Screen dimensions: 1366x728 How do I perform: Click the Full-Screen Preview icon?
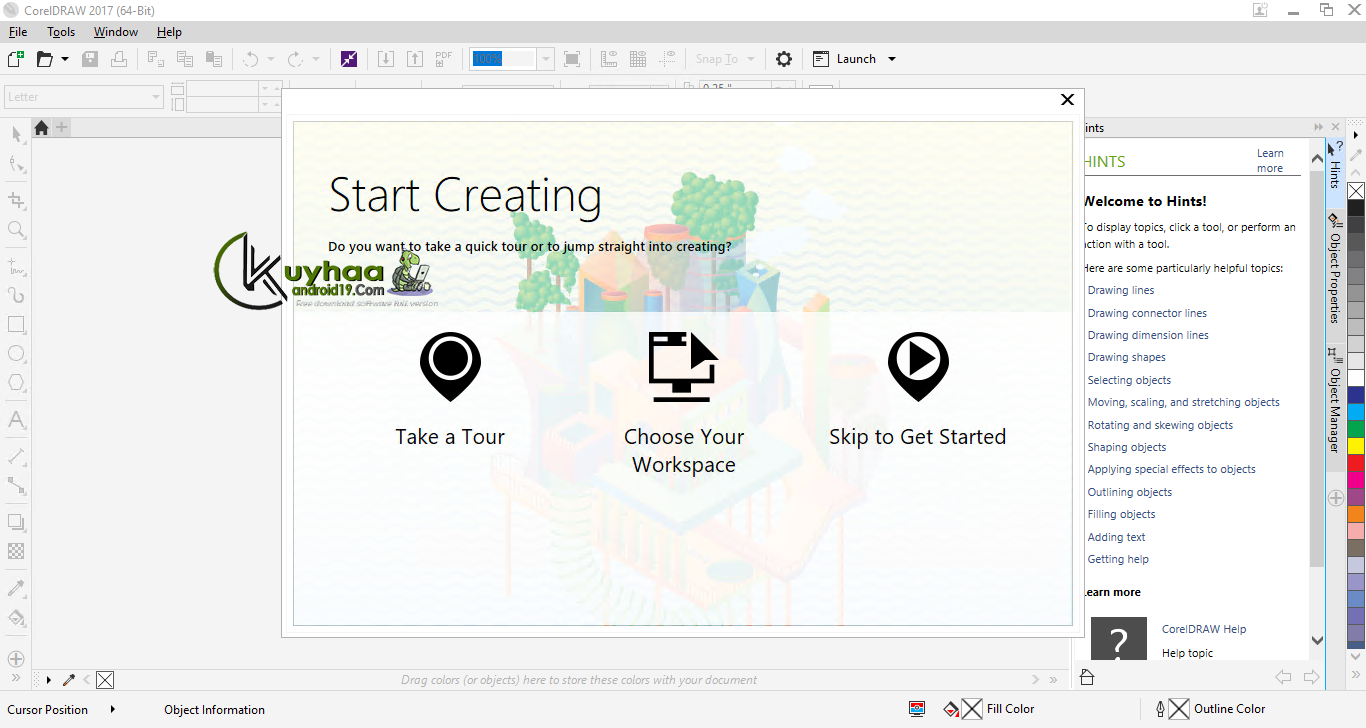tap(572, 59)
